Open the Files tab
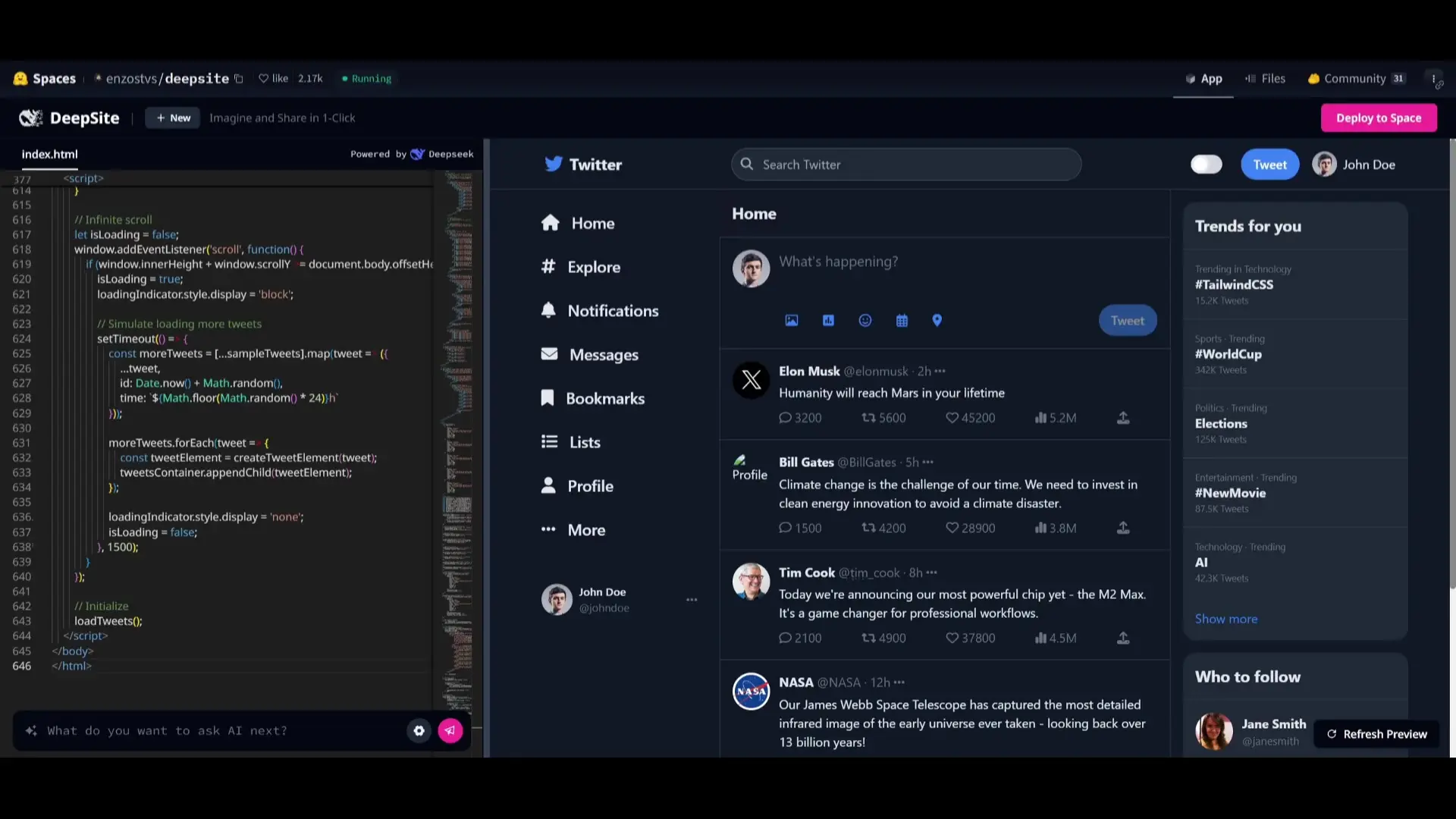Image resolution: width=1456 pixels, height=819 pixels. point(1265,79)
